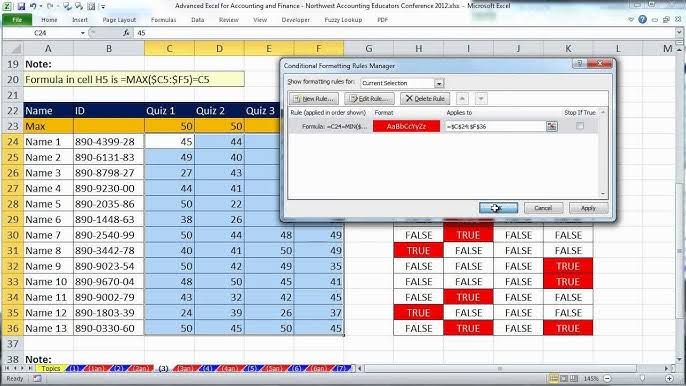Screen dimensions: 686x386
Task: Zoom out with minus button
Action: pyautogui.click(x=607, y=378)
